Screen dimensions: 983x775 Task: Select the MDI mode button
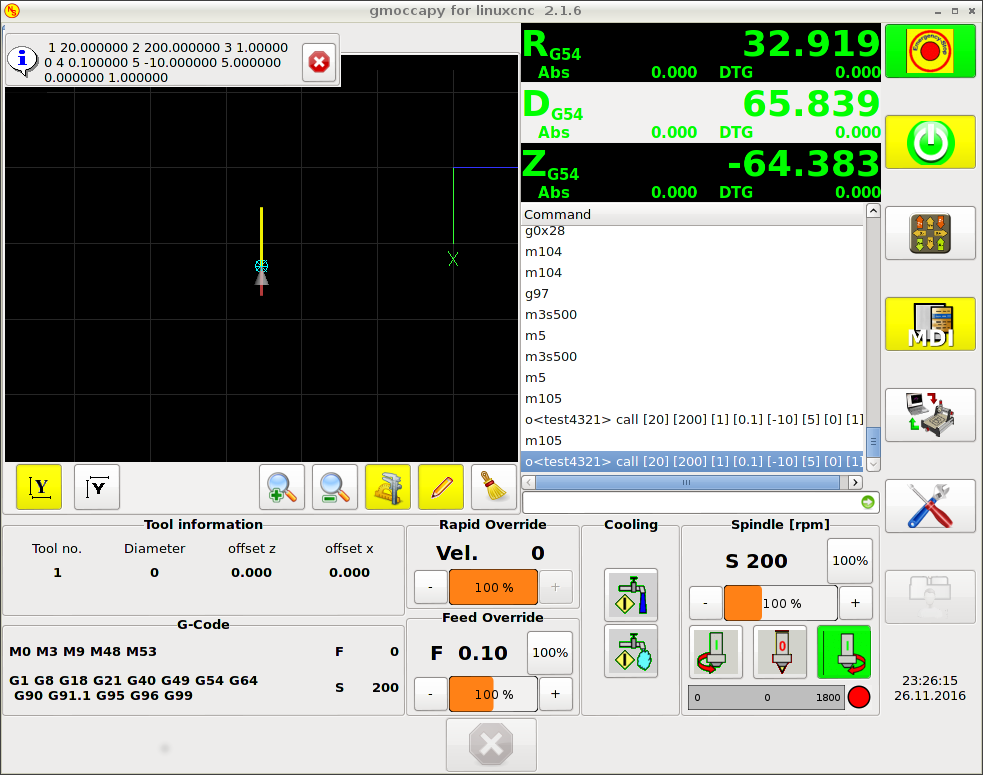[x=930, y=324]
